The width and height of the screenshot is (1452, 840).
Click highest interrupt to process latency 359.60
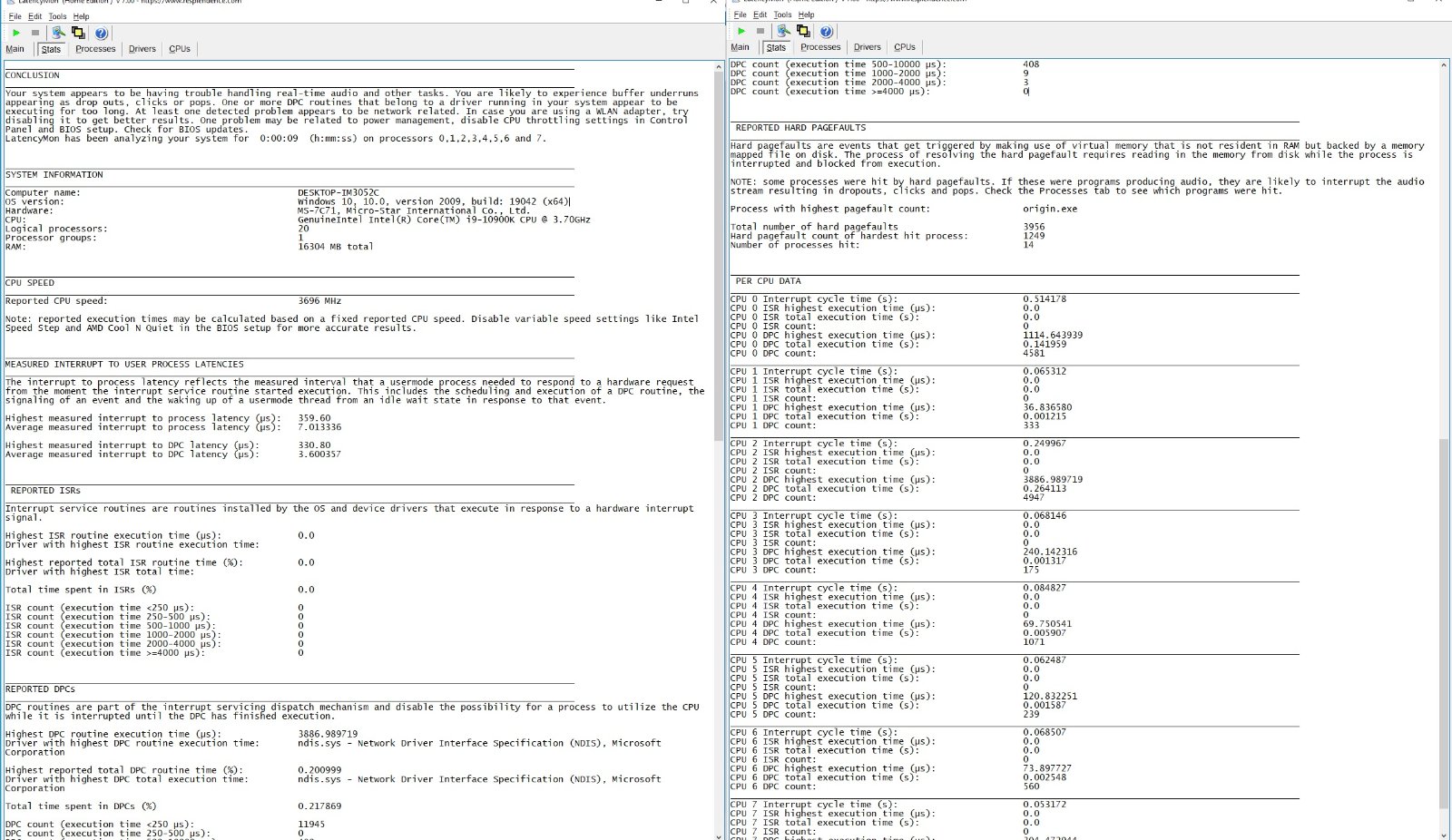314,418
